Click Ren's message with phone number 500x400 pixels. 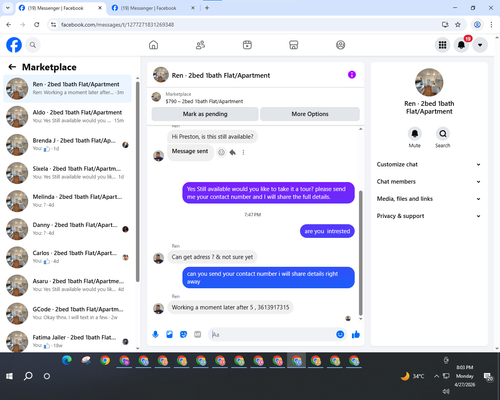click(x=230, y=307)
